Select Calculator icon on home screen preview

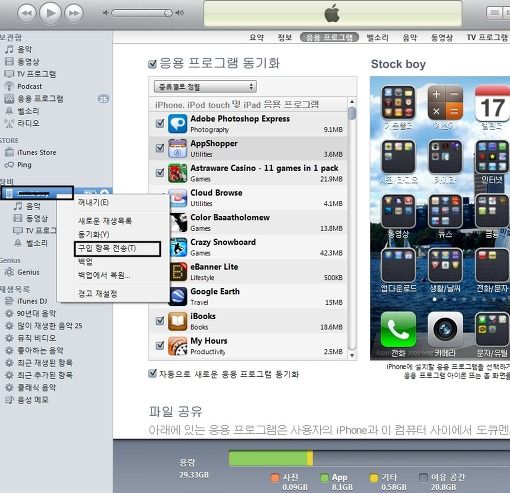coord(445,103)
